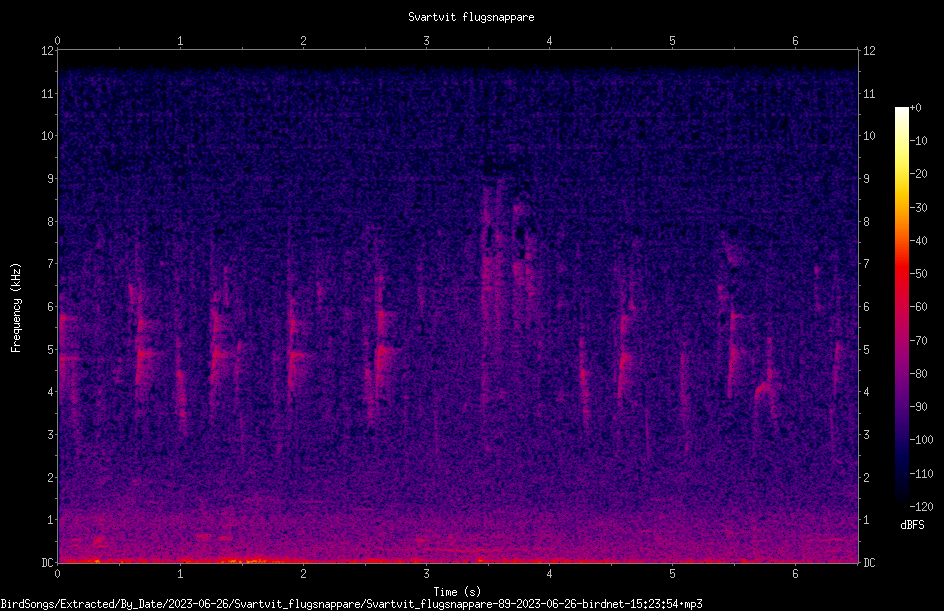Click the '+0' label on the color scale

pyautogui.click(x=916, y=108)
